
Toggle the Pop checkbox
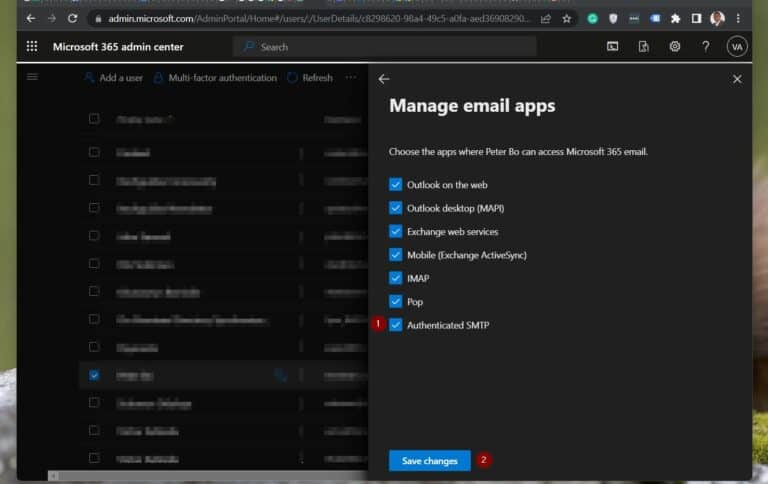click(x=395, y=301)
